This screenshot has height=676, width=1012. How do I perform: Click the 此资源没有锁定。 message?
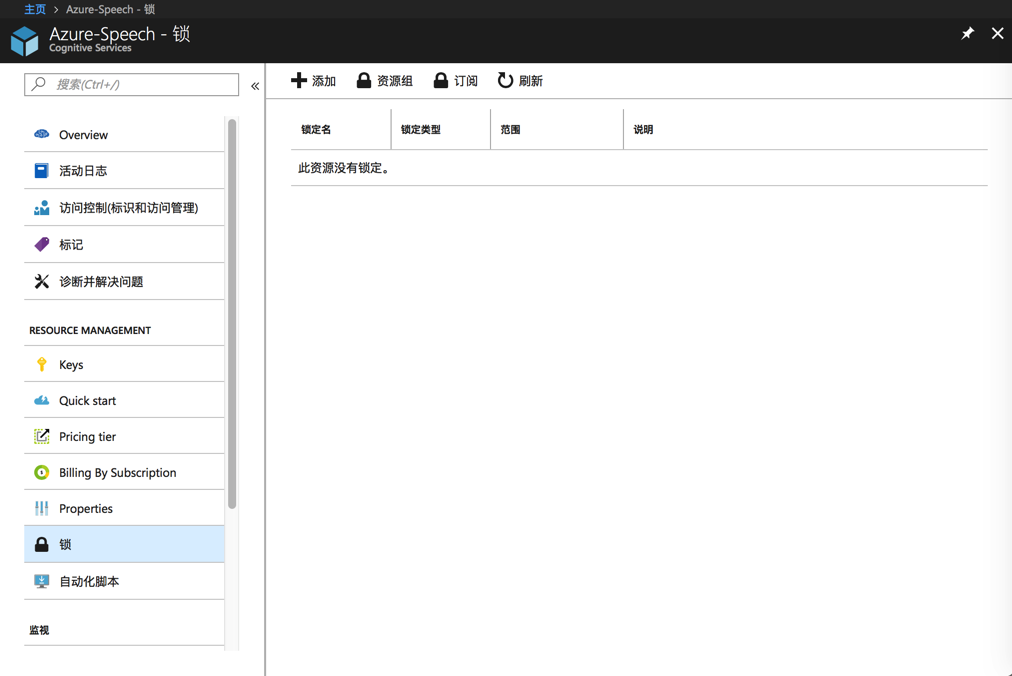[x=344, y=168]
